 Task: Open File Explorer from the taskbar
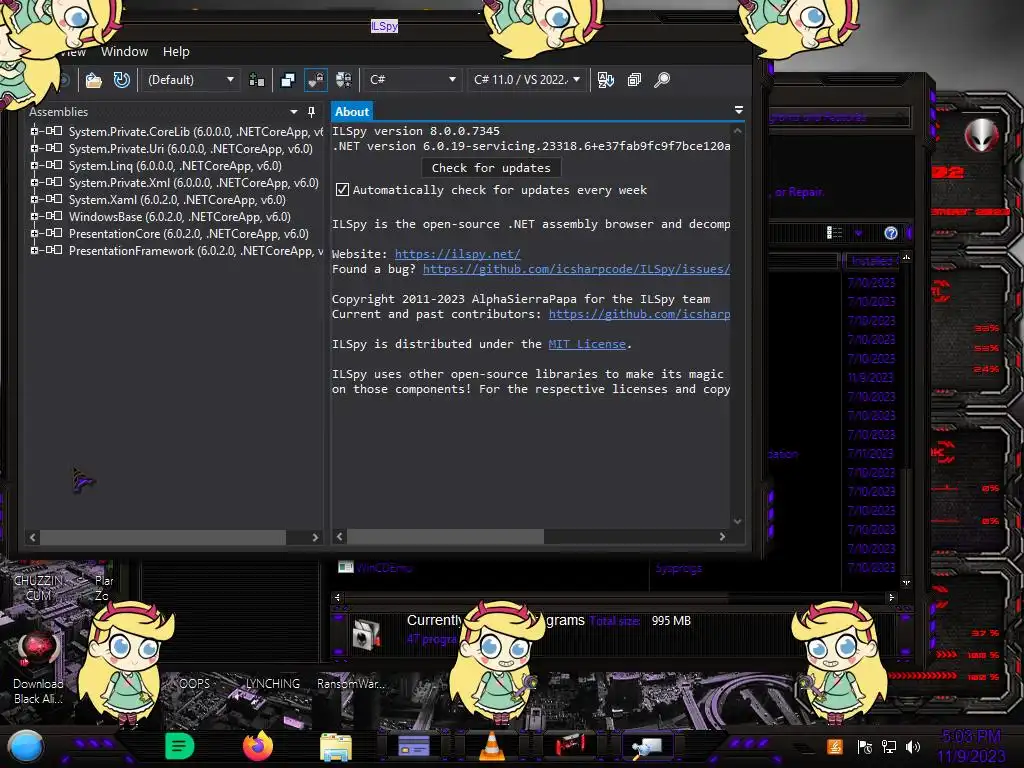point(336,746)
